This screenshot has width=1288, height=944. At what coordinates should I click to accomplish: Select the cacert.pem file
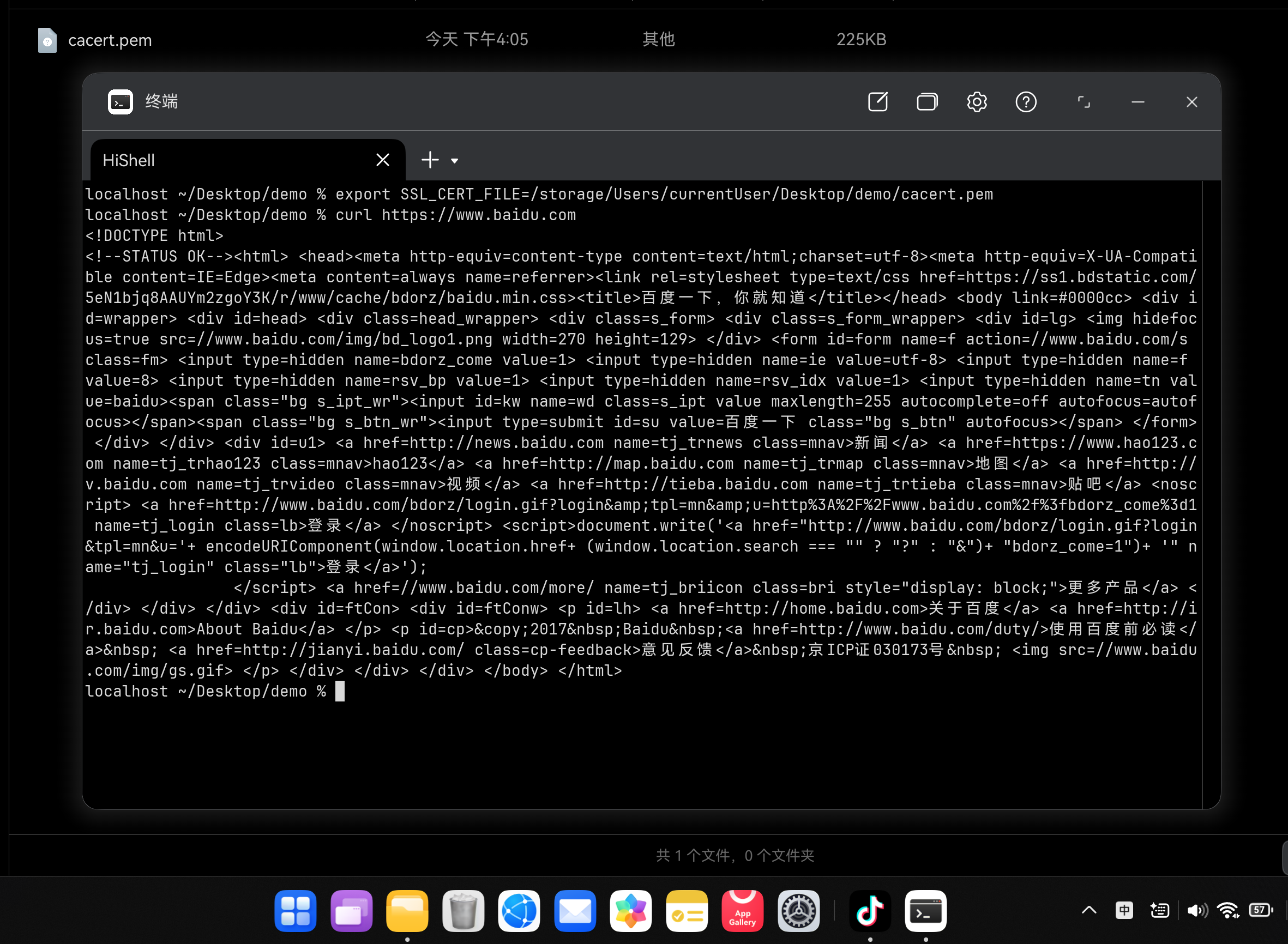110,40
